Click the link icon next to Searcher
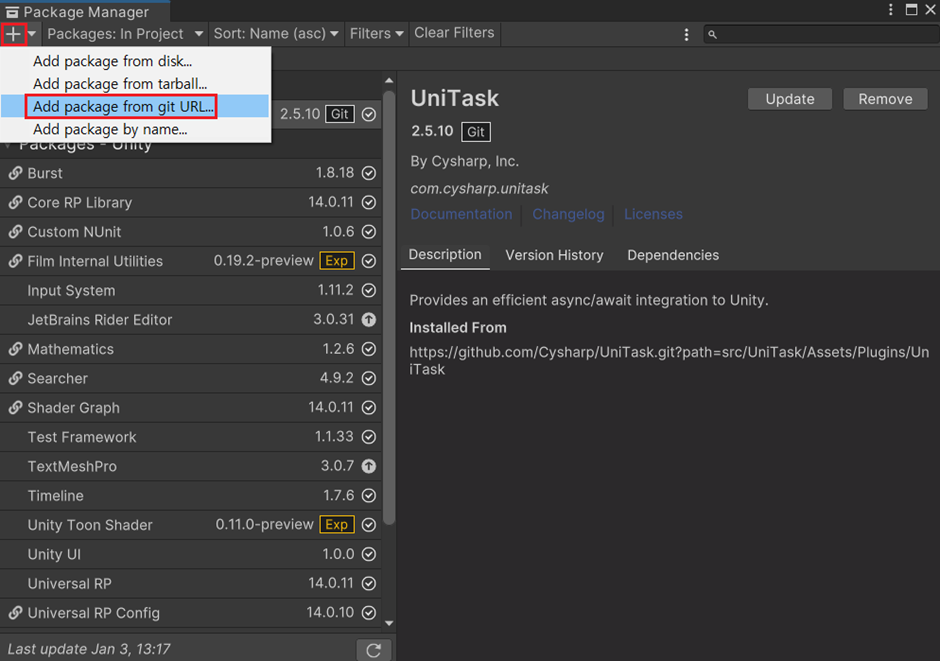This screenshot has width=940, height=661. point(15,379)
